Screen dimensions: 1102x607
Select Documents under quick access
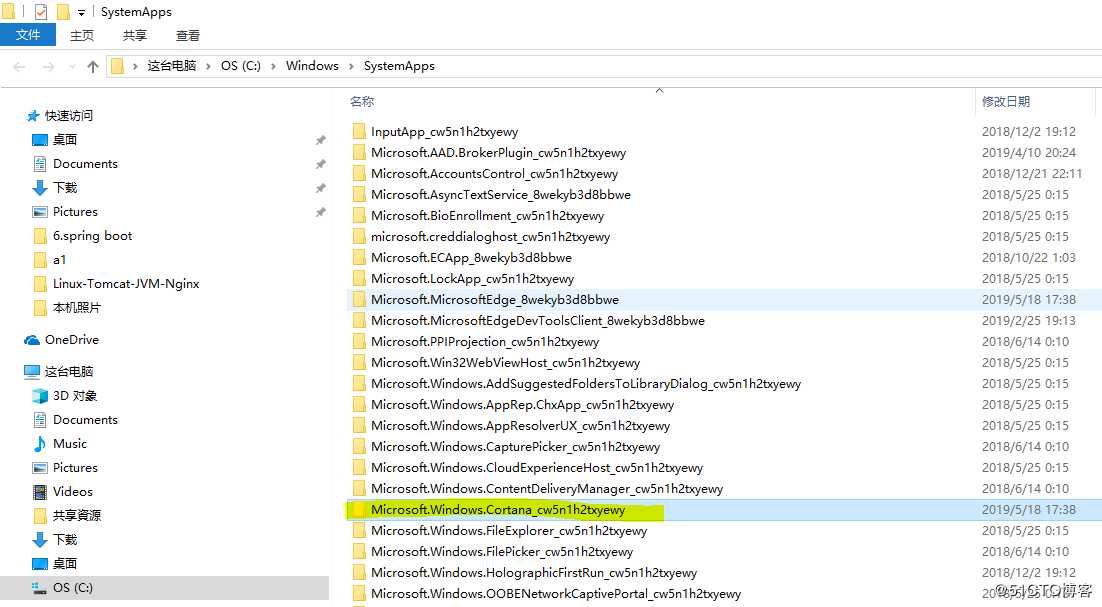tap(85, 164)
